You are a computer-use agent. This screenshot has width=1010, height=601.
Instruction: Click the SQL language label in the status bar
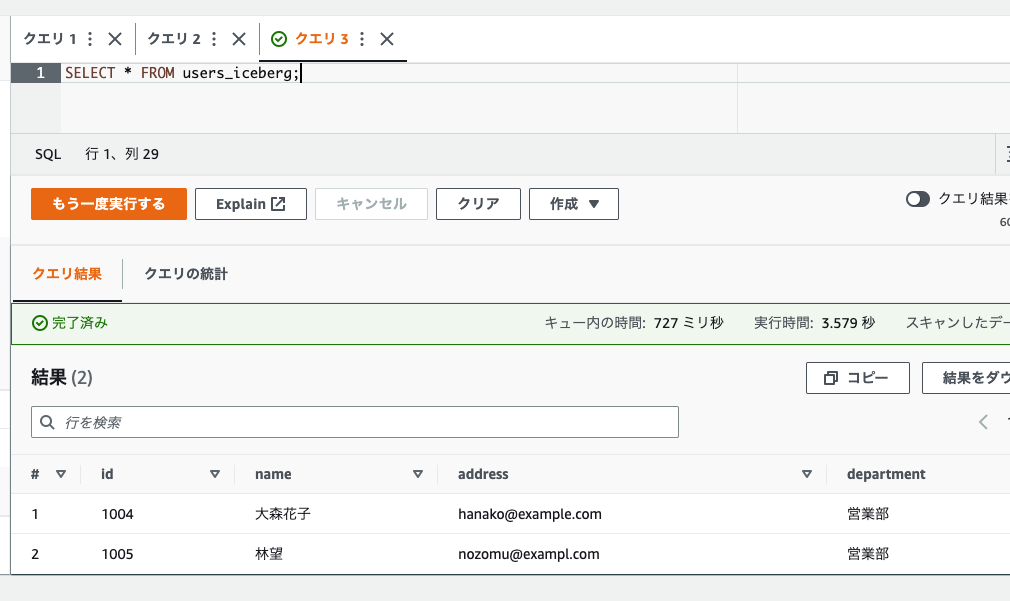(48, 155)
